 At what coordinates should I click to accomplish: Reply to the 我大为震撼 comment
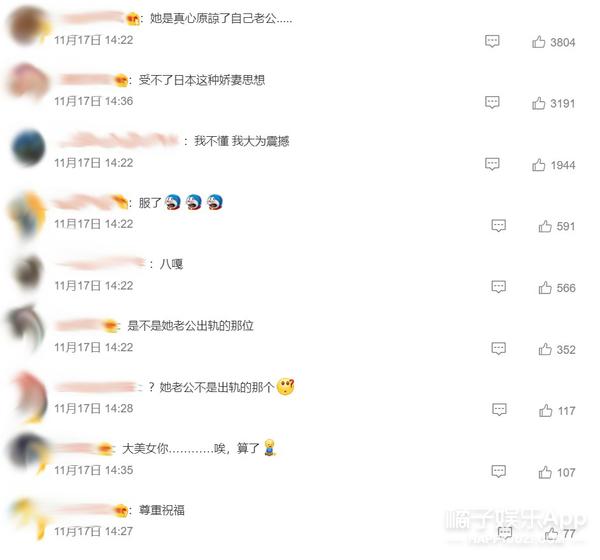[x=492, y=164]
